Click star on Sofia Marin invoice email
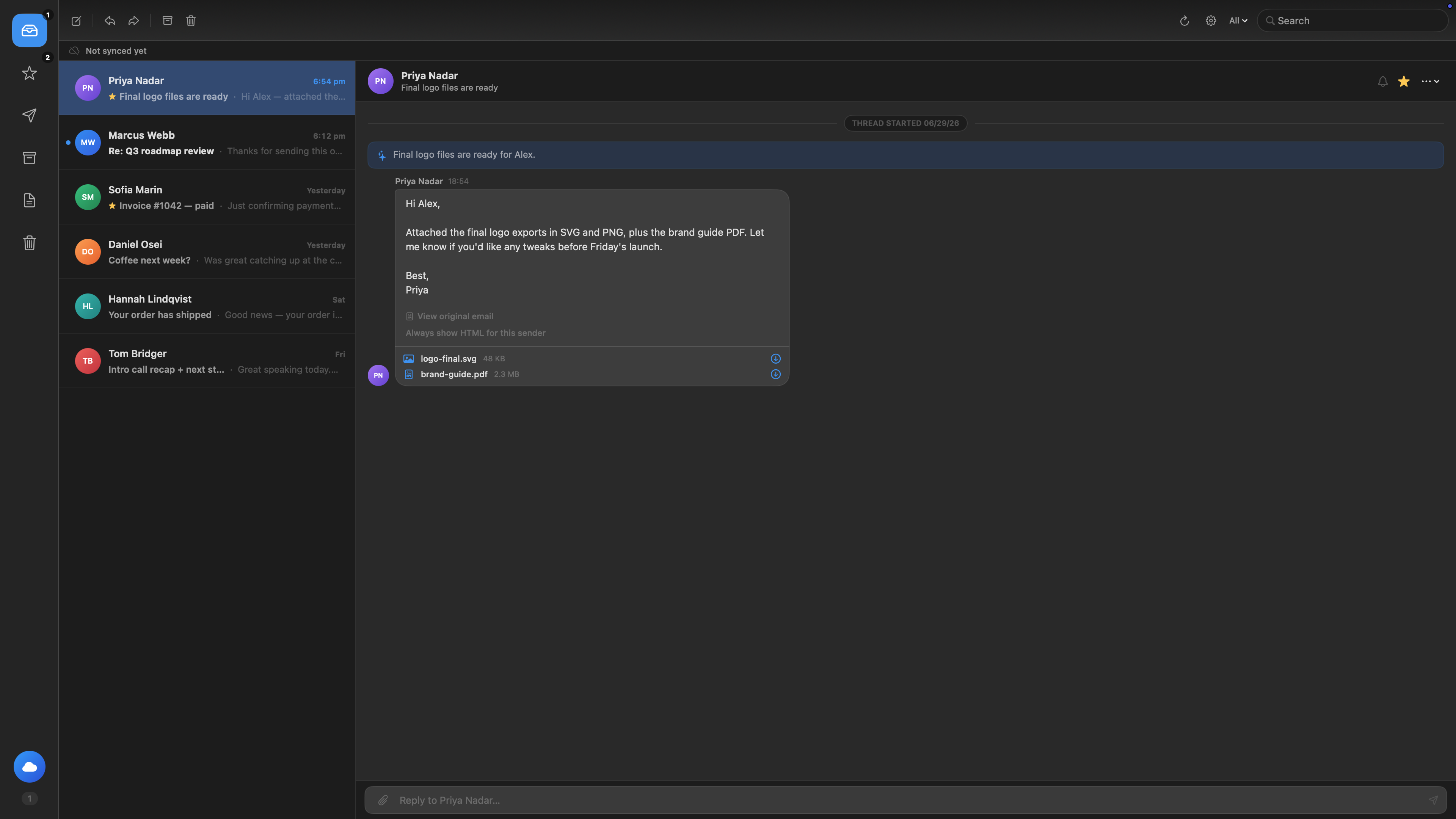Viewport: 1456px width, 819px height. click(x=113, y=206)
